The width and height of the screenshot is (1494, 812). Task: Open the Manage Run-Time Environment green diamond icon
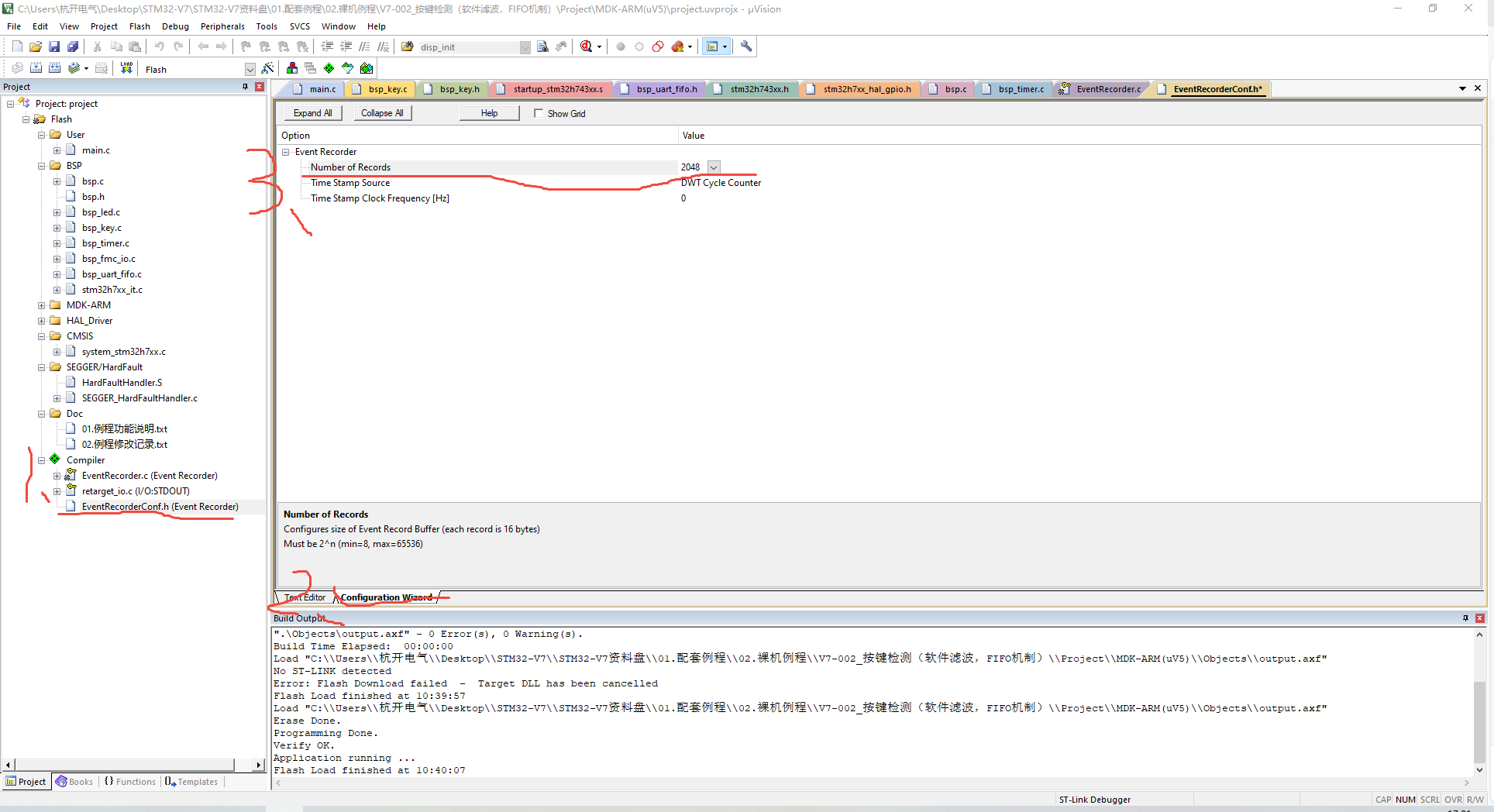coord(329,68)
